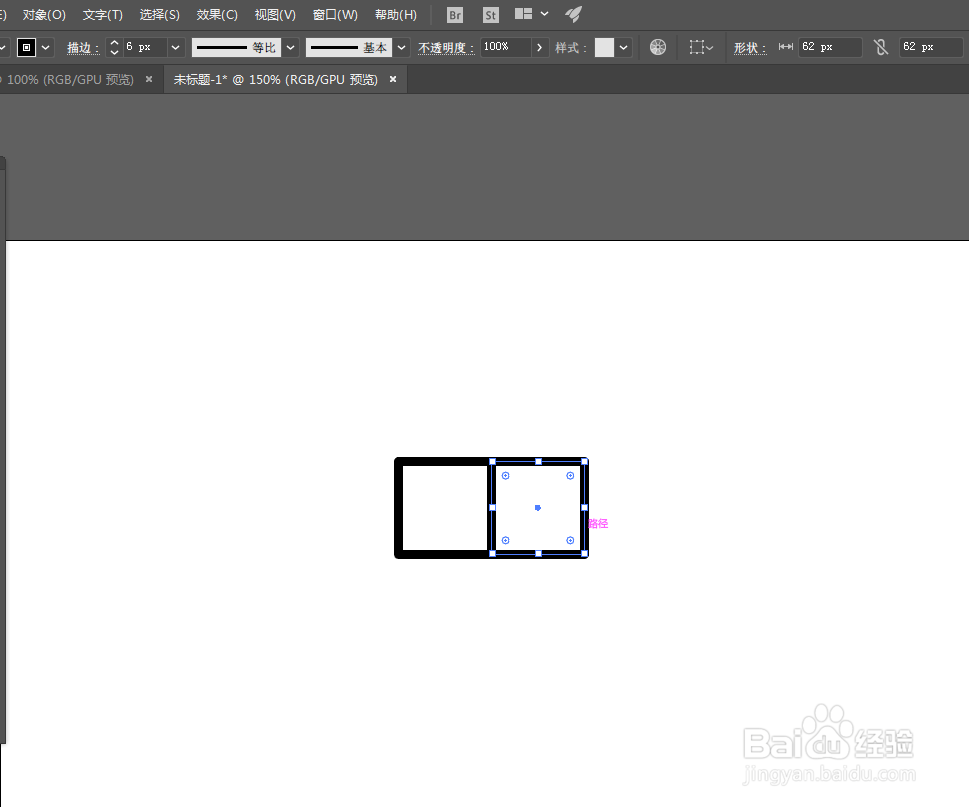Click the opacity 100% field
This screenshot has height=807, width=969.
click(505, 47)
